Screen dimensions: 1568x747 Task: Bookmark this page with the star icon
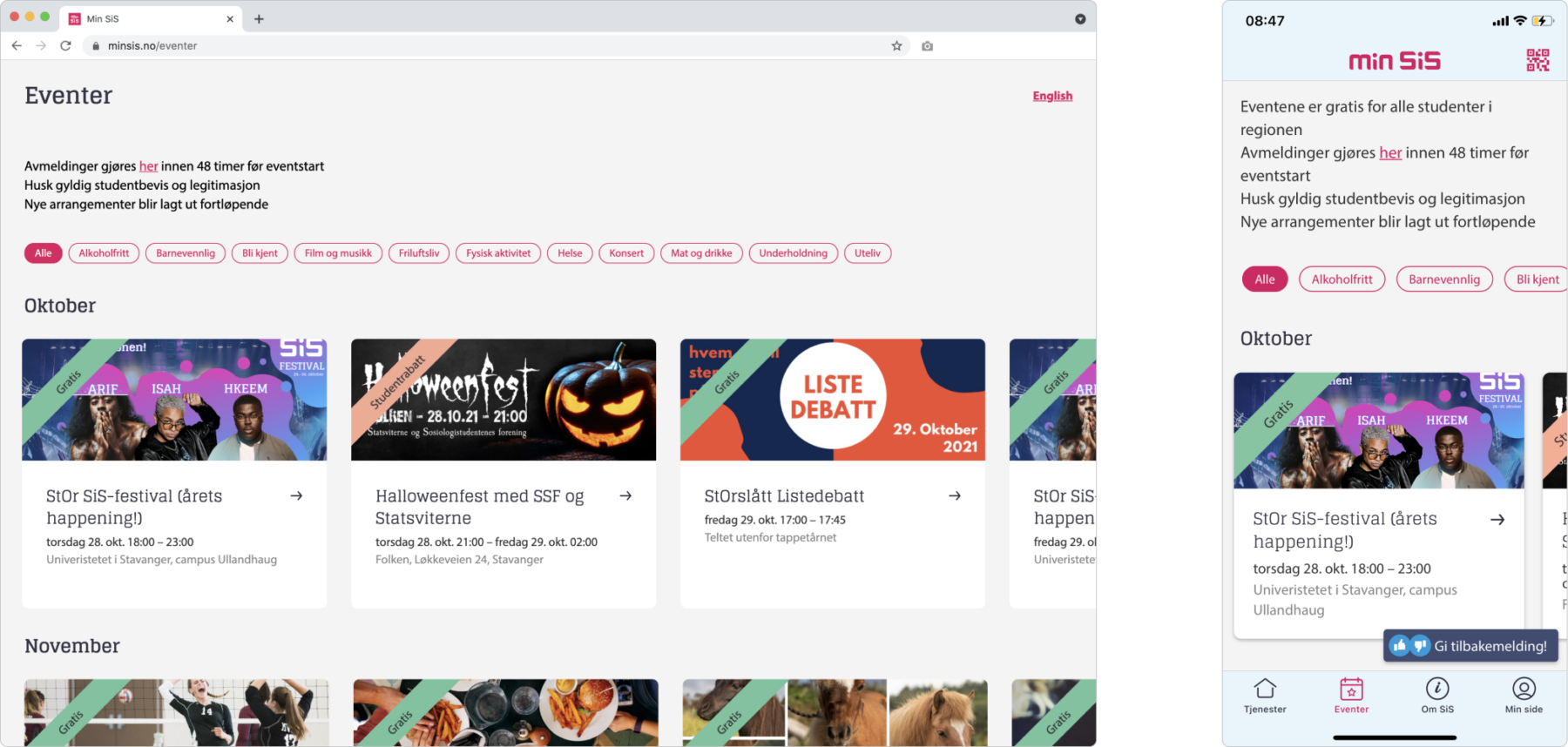coord(896,46)
